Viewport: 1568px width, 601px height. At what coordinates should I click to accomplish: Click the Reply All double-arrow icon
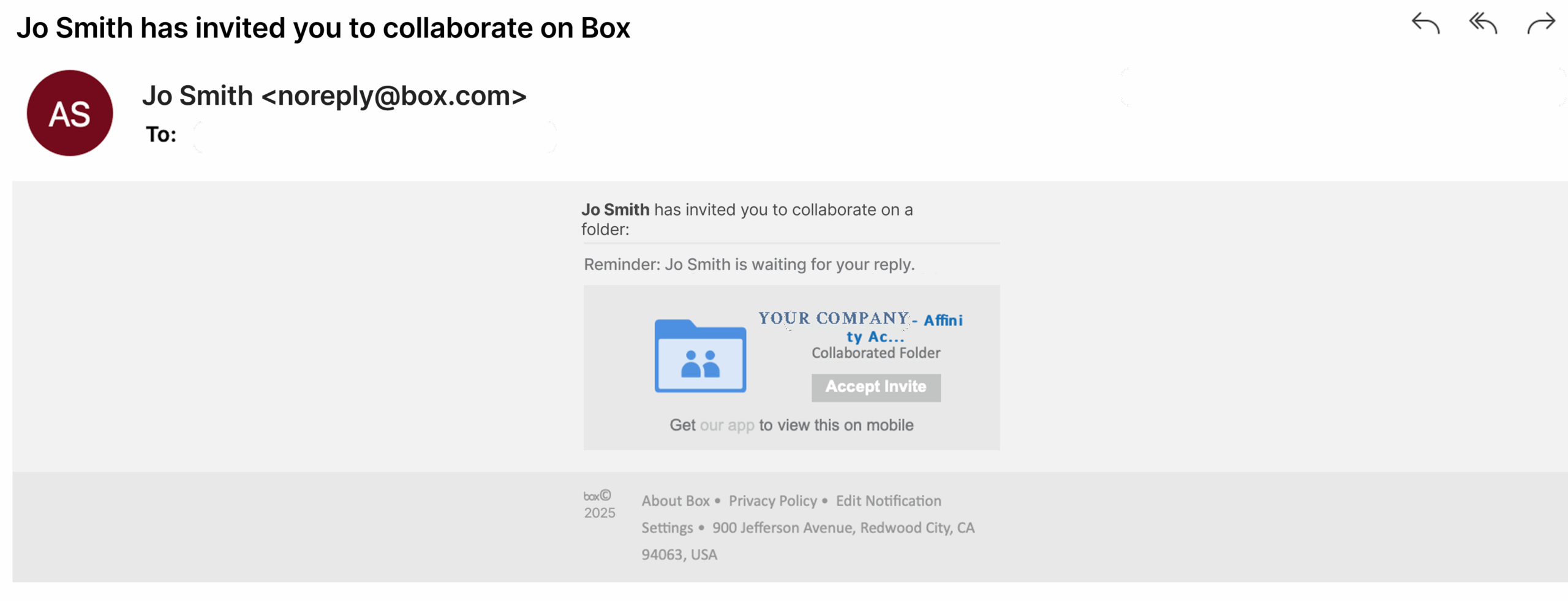1483,24
